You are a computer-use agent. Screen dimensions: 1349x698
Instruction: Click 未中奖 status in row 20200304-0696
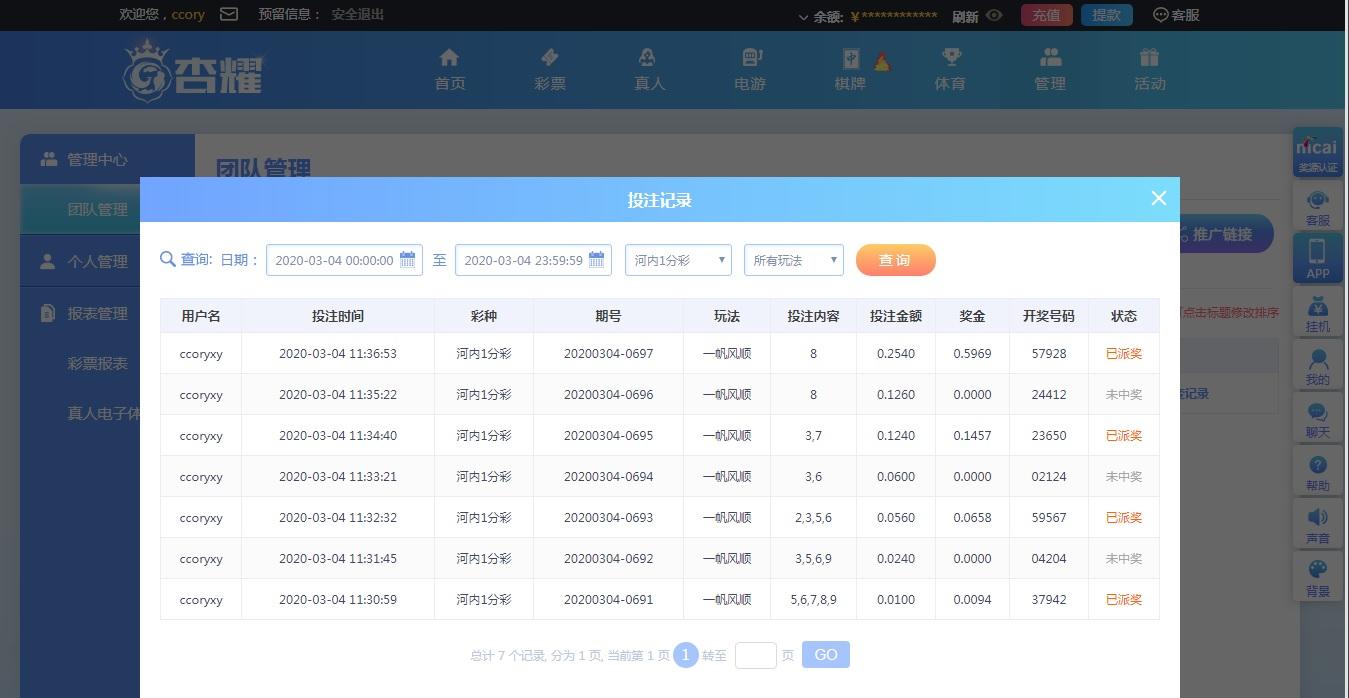1124,395
